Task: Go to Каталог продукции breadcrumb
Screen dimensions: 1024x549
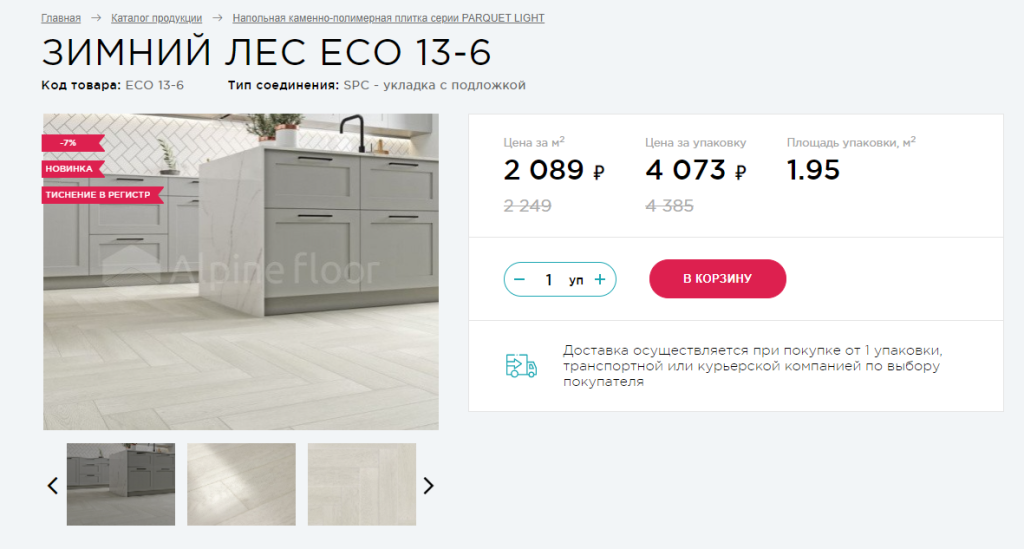Action: (x=156, y=18)
